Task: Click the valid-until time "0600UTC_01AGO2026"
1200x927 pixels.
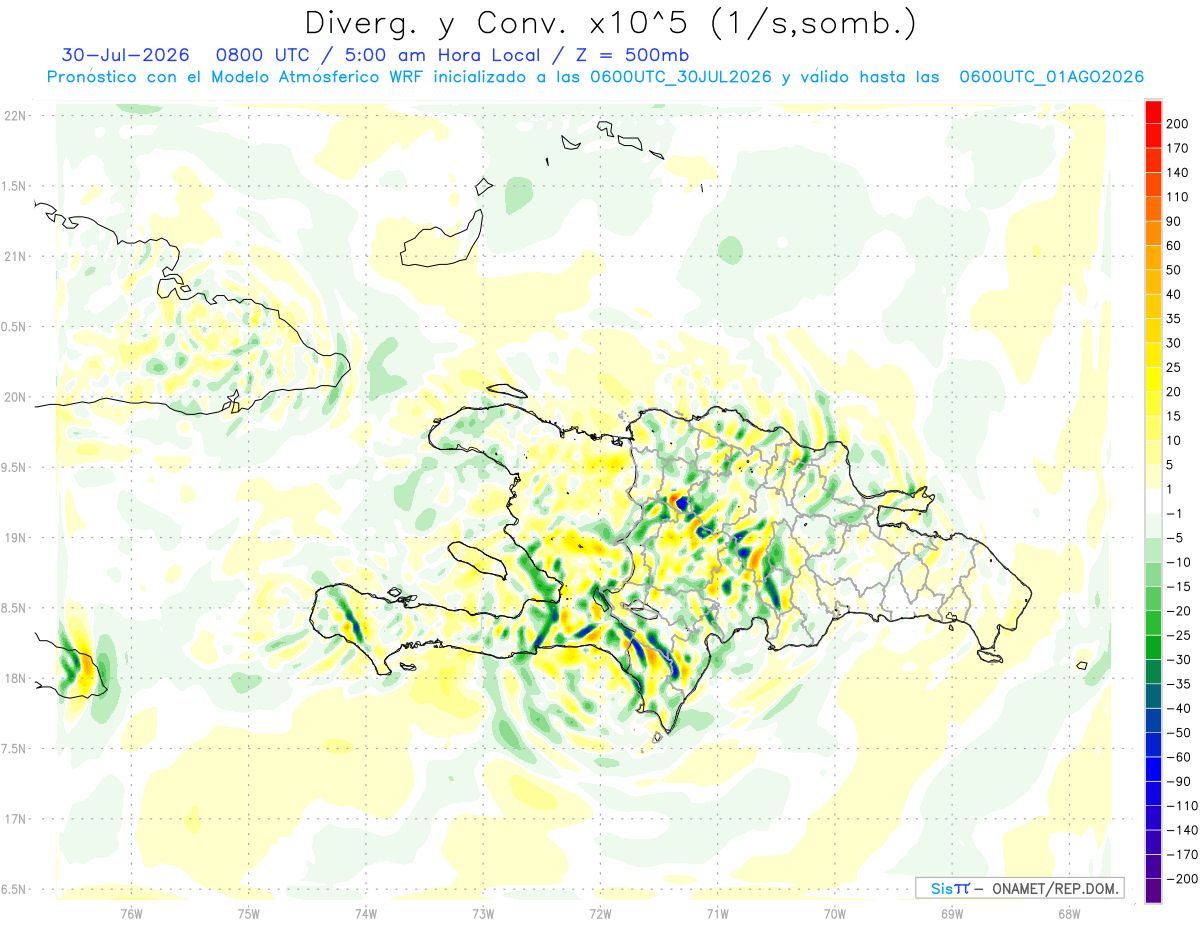Action: click(1052, 77)
